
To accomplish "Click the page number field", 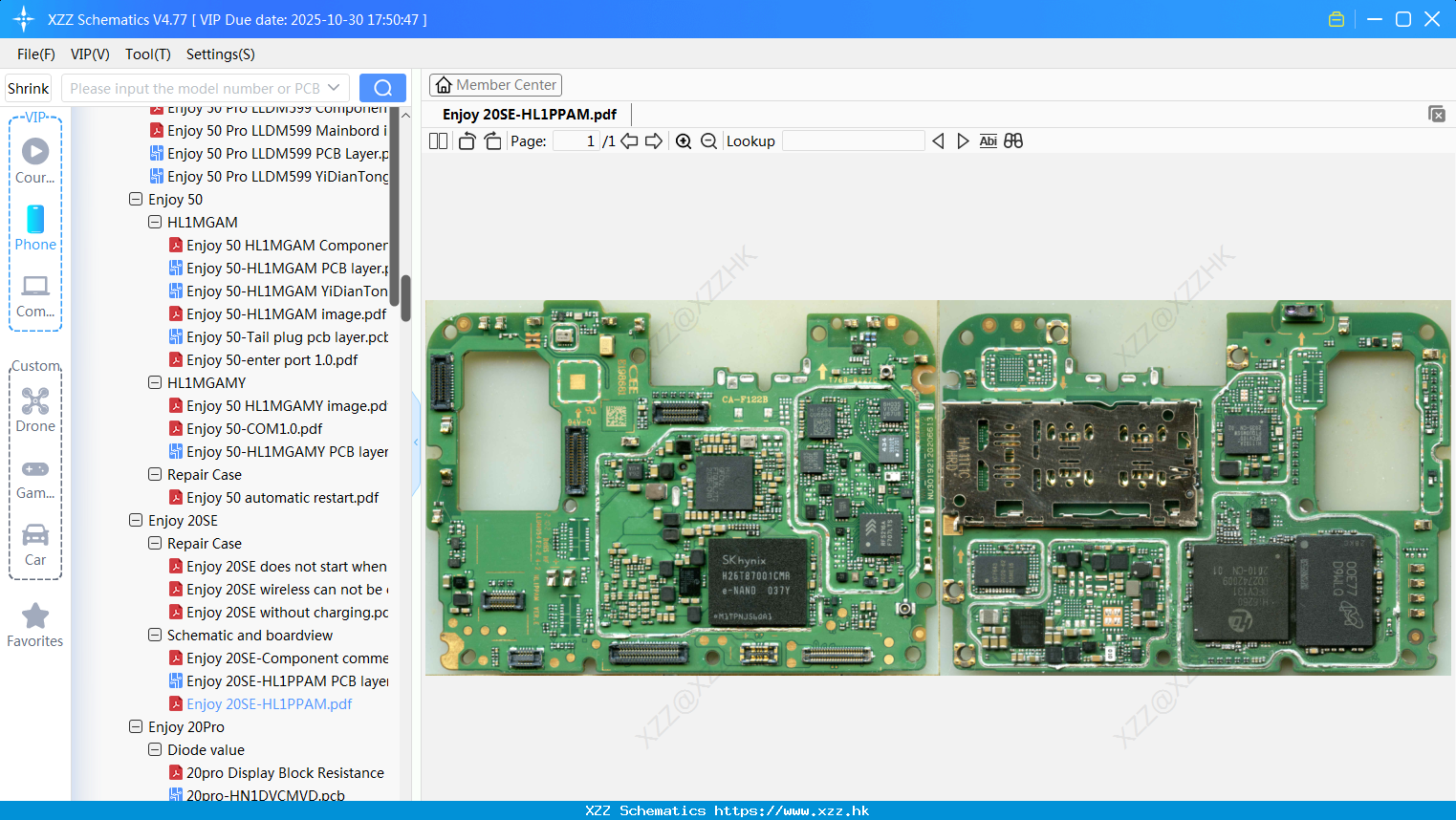I will pyautogui.click(x=576, y=141).
